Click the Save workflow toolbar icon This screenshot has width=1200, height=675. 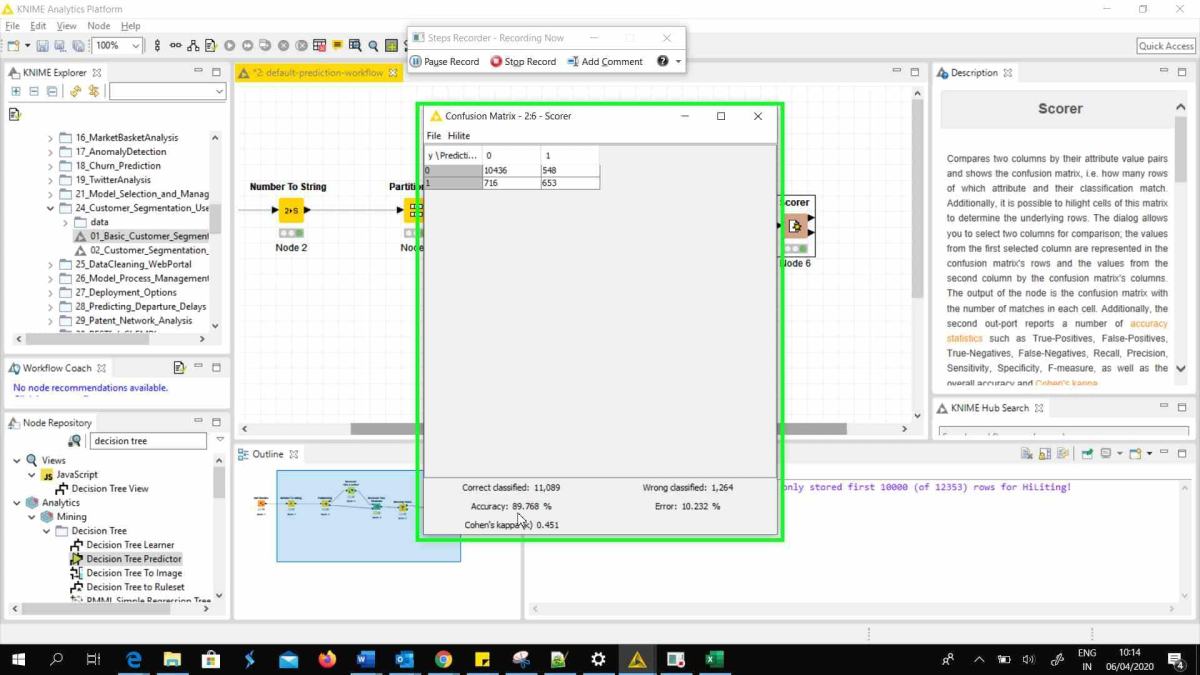click(x=42, y=46)
